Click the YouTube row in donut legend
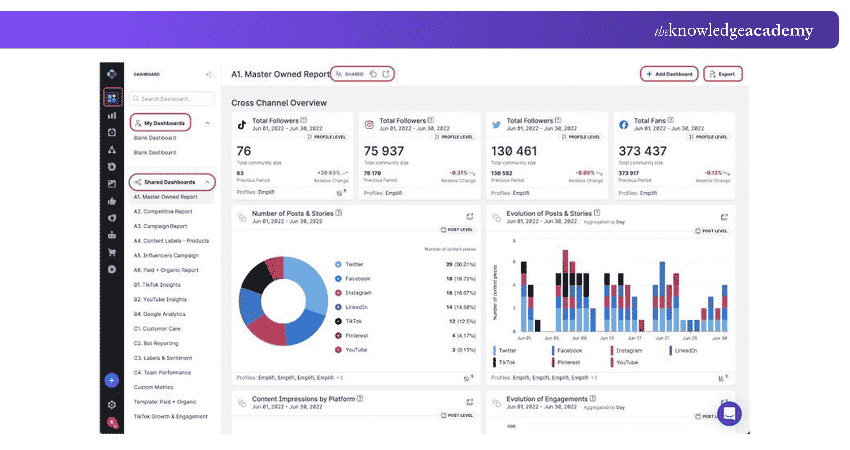The width and height of the screenshot is (850, 450). tap(405, 350)
